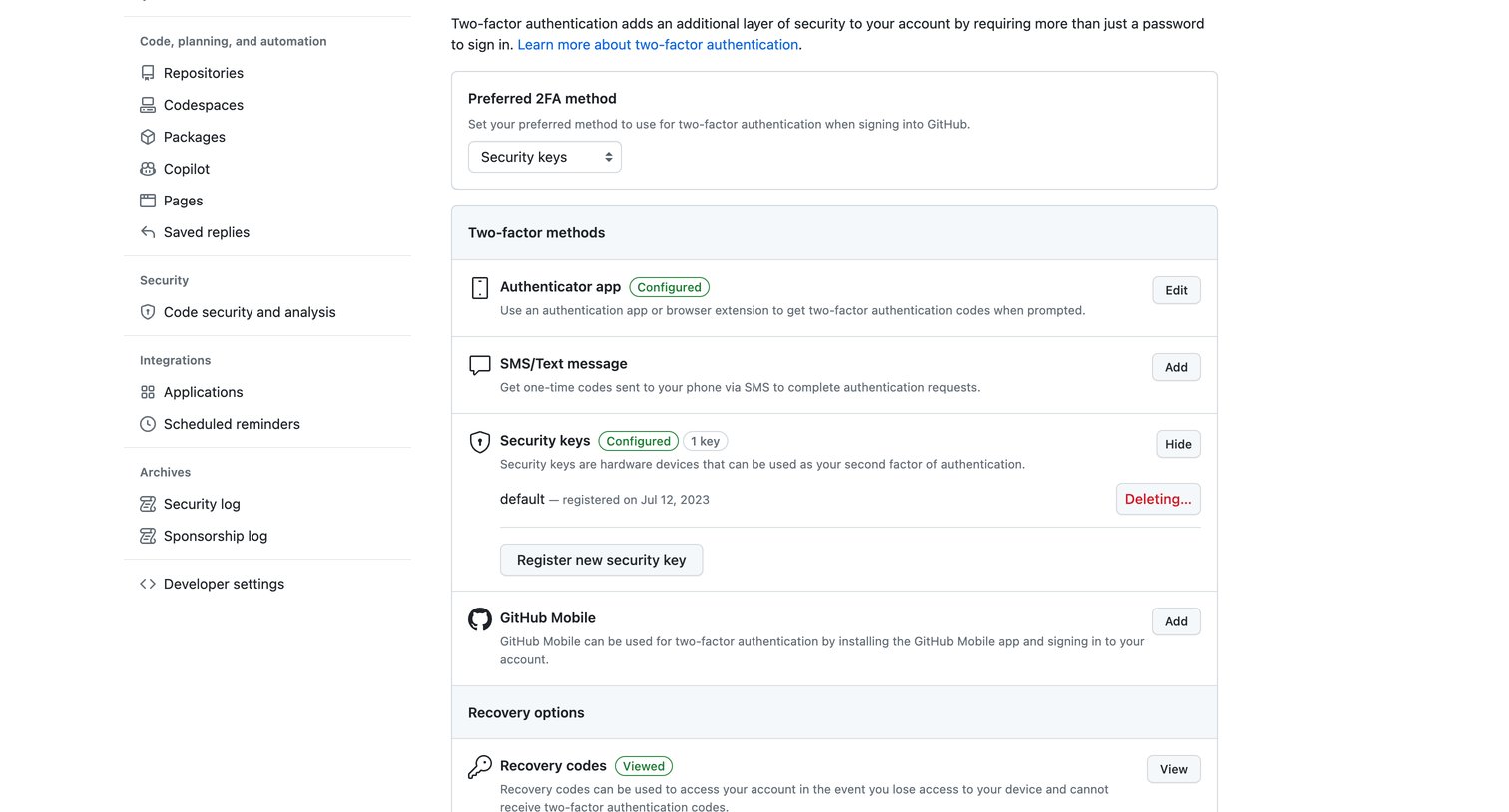Click the '1 key' count badge
Screen dimensions: 1509x812
705,441
